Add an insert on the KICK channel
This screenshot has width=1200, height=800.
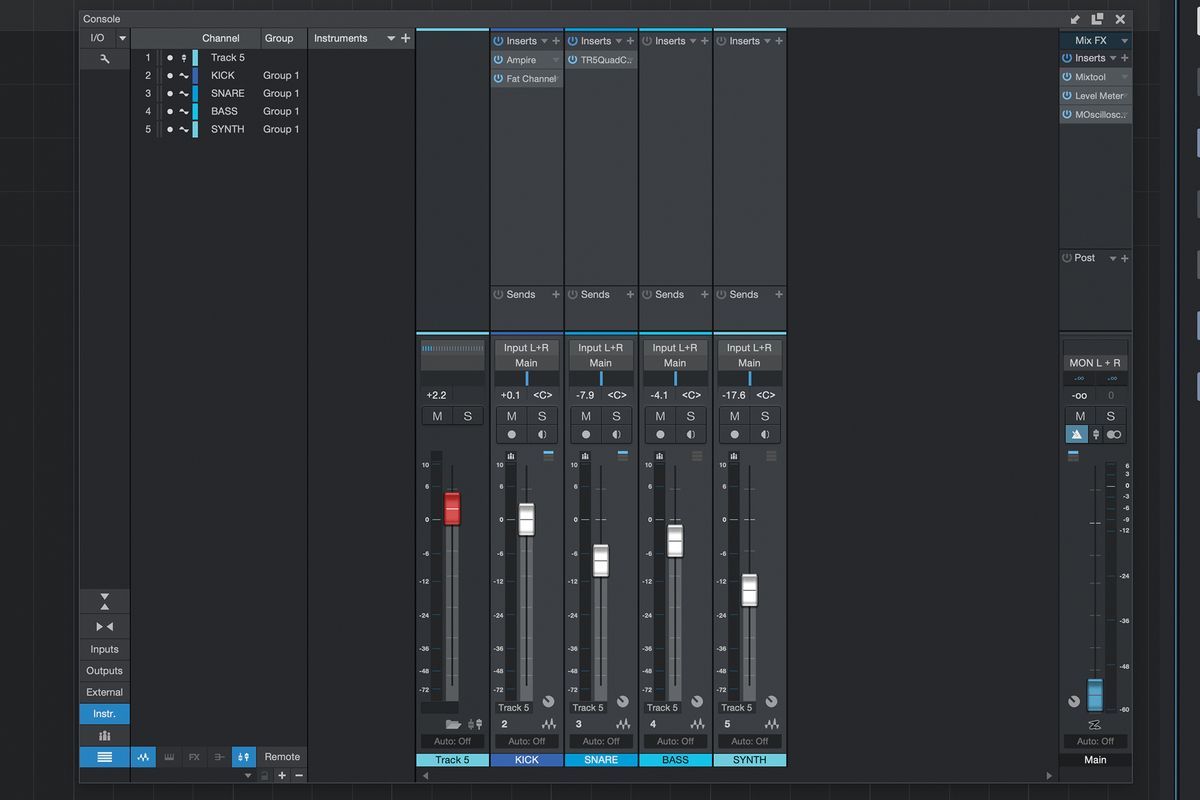pyautogui.click(x=556, y=41)
